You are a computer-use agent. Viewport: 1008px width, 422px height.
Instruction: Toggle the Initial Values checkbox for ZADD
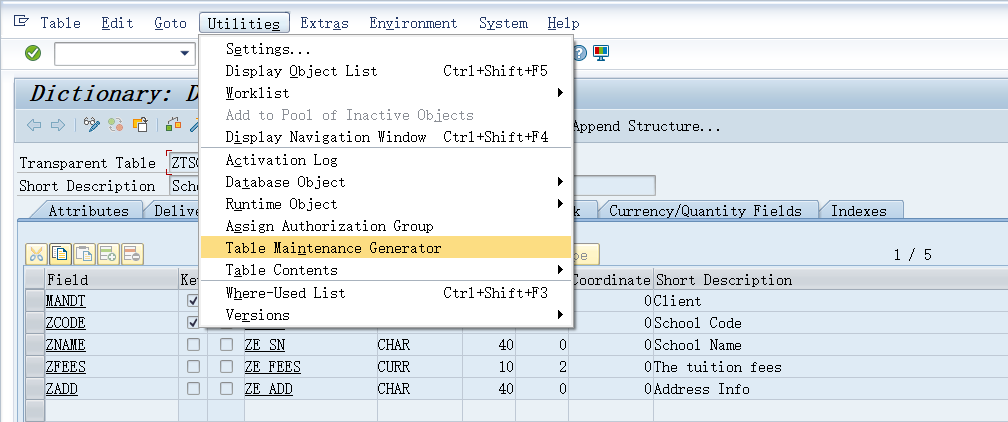227,388
